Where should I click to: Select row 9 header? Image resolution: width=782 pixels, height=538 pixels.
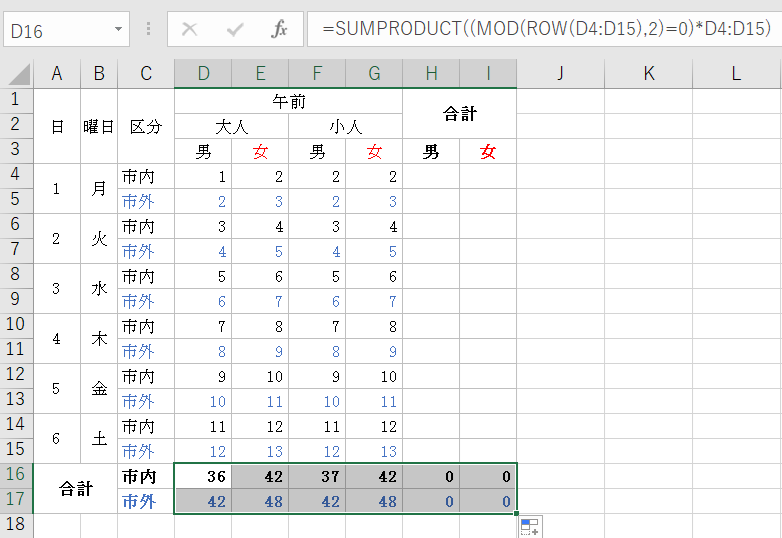click(15, 299)
